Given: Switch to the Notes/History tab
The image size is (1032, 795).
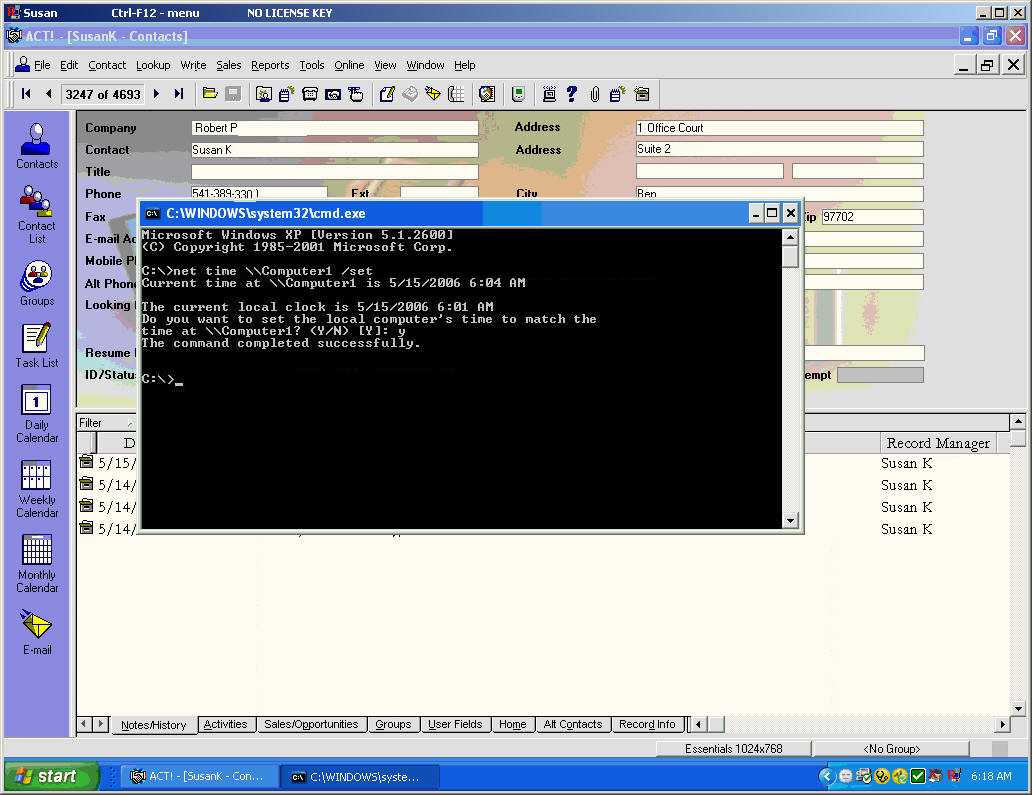Looking at the screenshot, I should [x=153, y=725].
